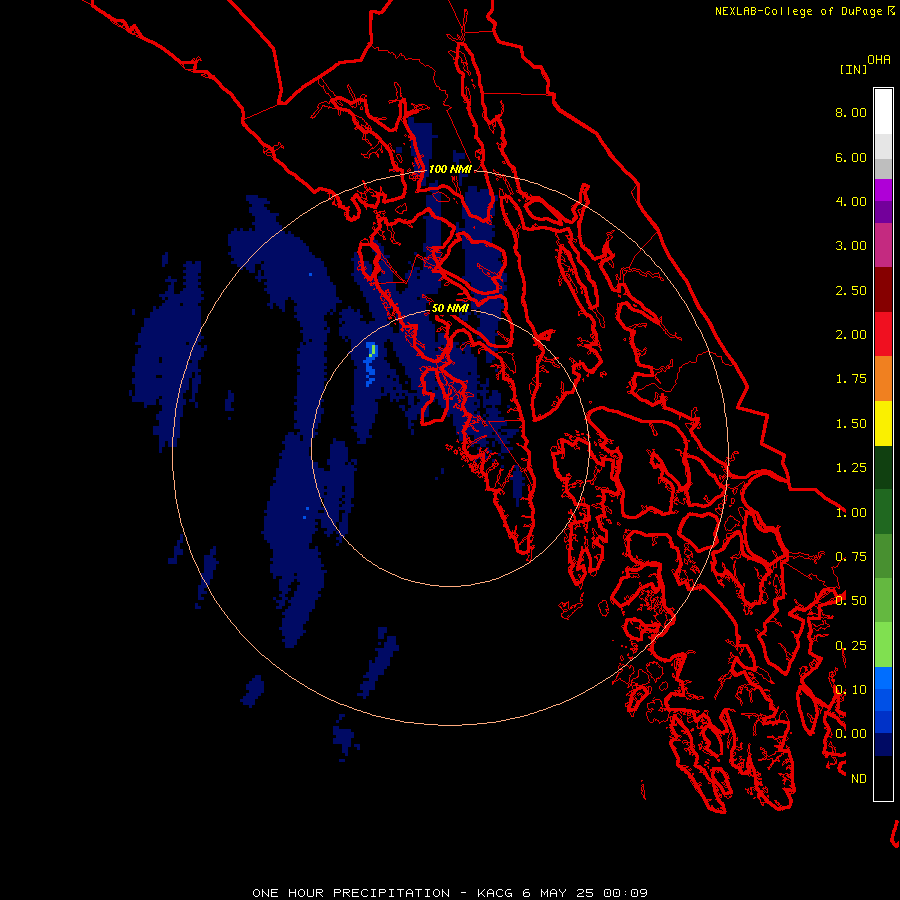Click the 100 NMI range ring label

450,169
